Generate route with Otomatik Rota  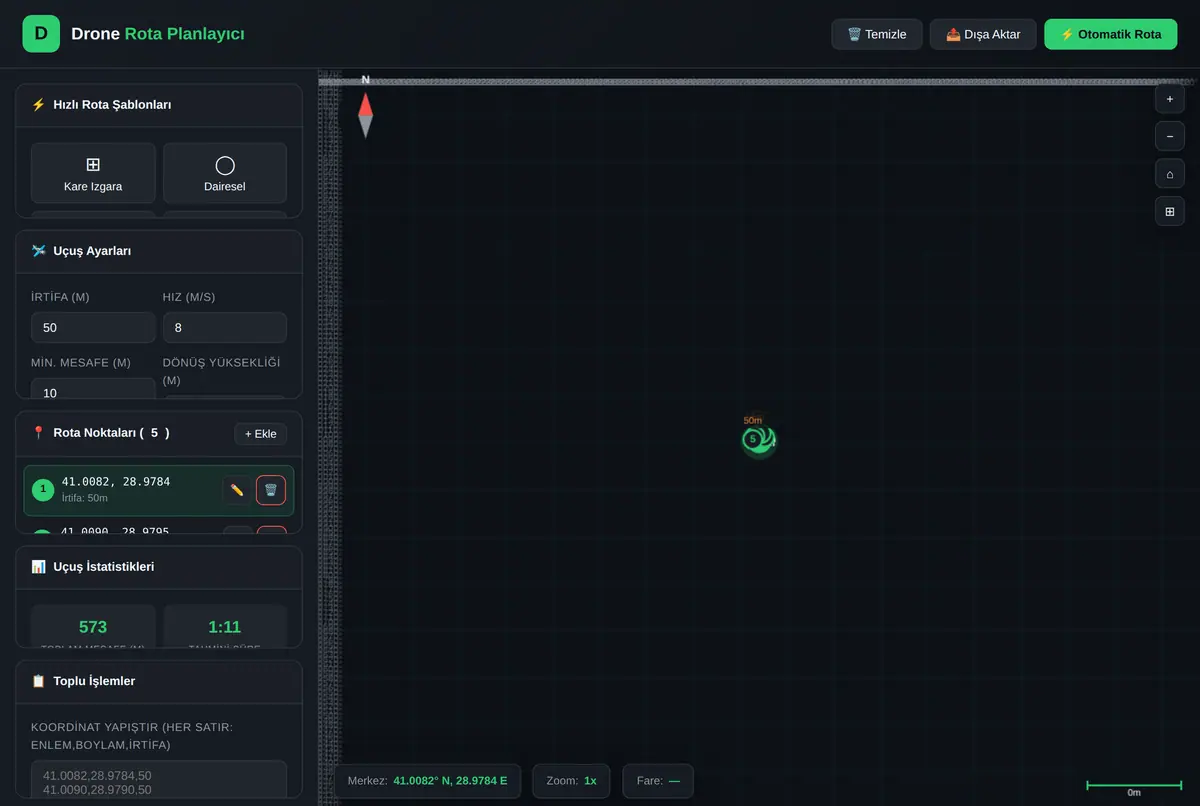pyautogui.click(x=1111, y=34)
